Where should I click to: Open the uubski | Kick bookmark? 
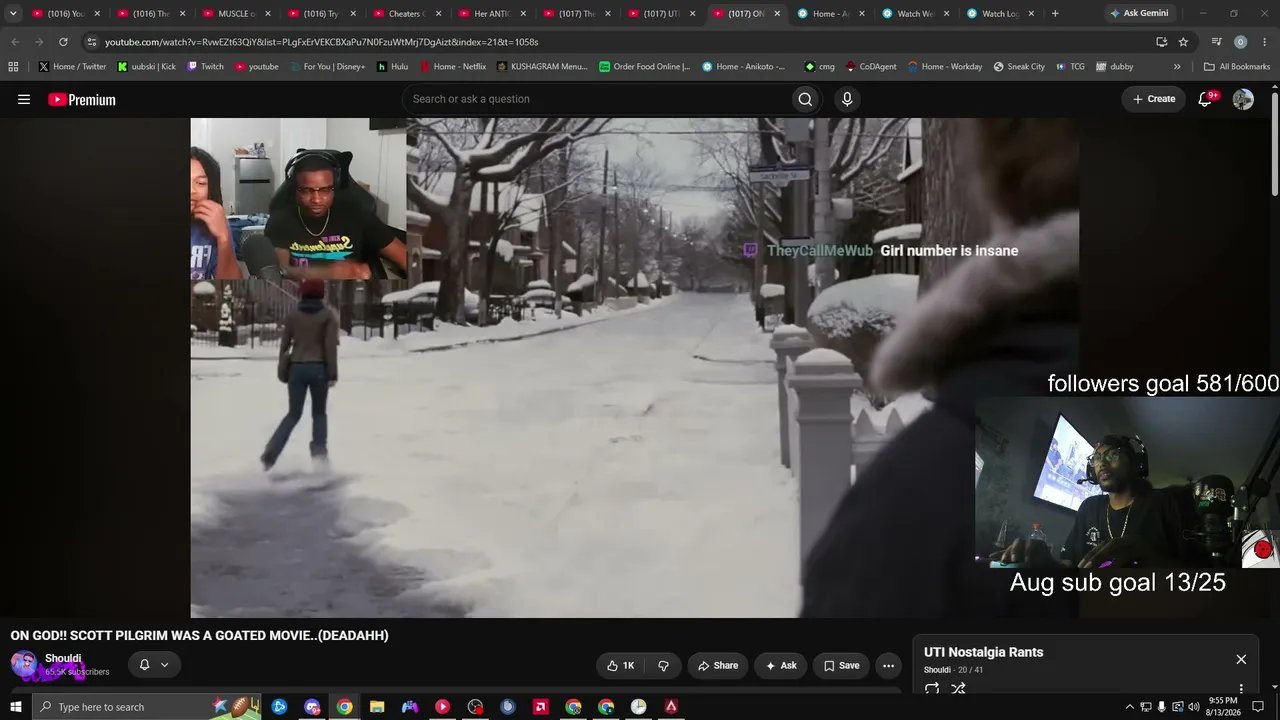click(146, 67)
